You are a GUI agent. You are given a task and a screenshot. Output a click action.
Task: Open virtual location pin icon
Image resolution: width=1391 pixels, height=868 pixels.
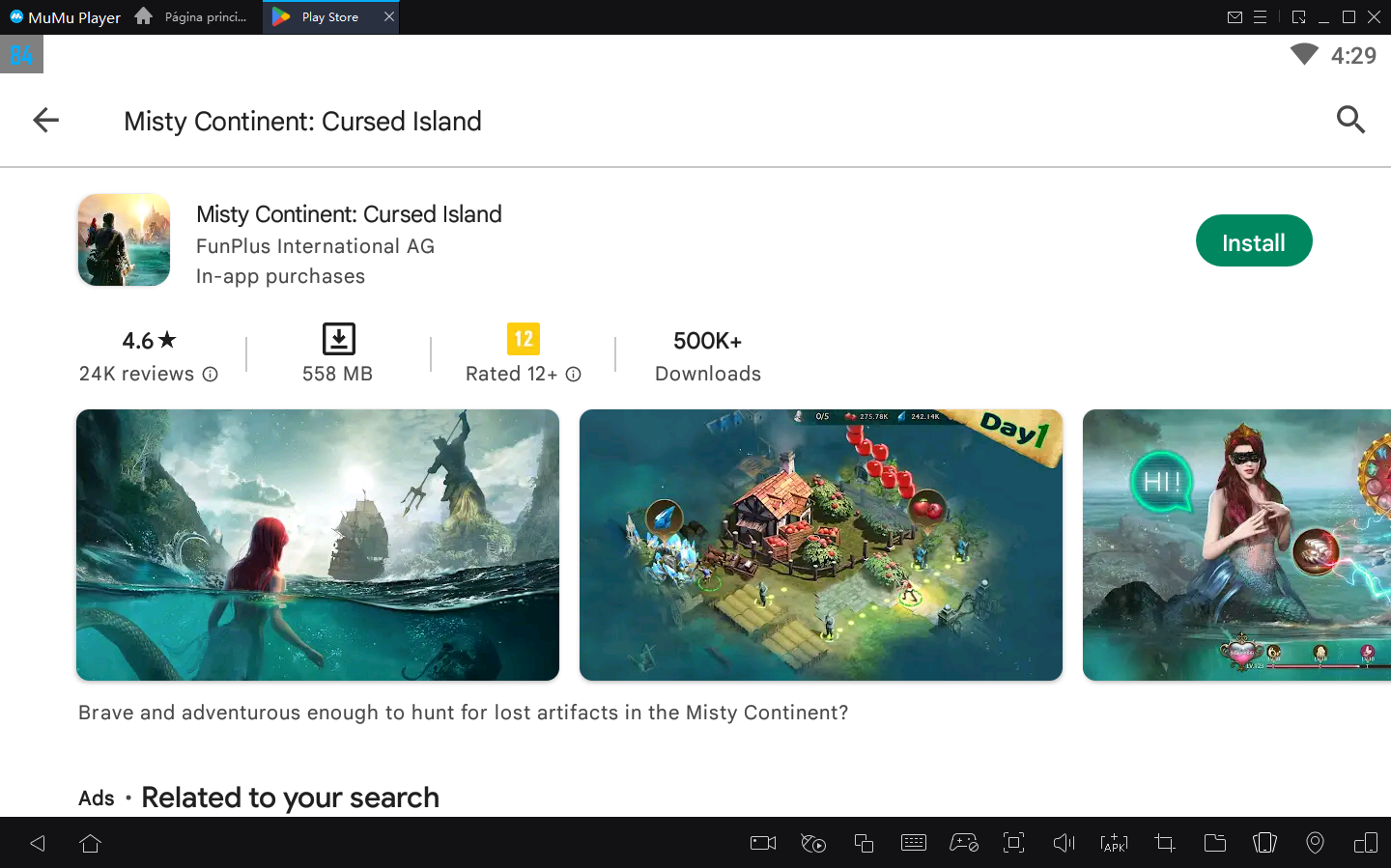pos(1315,843)
